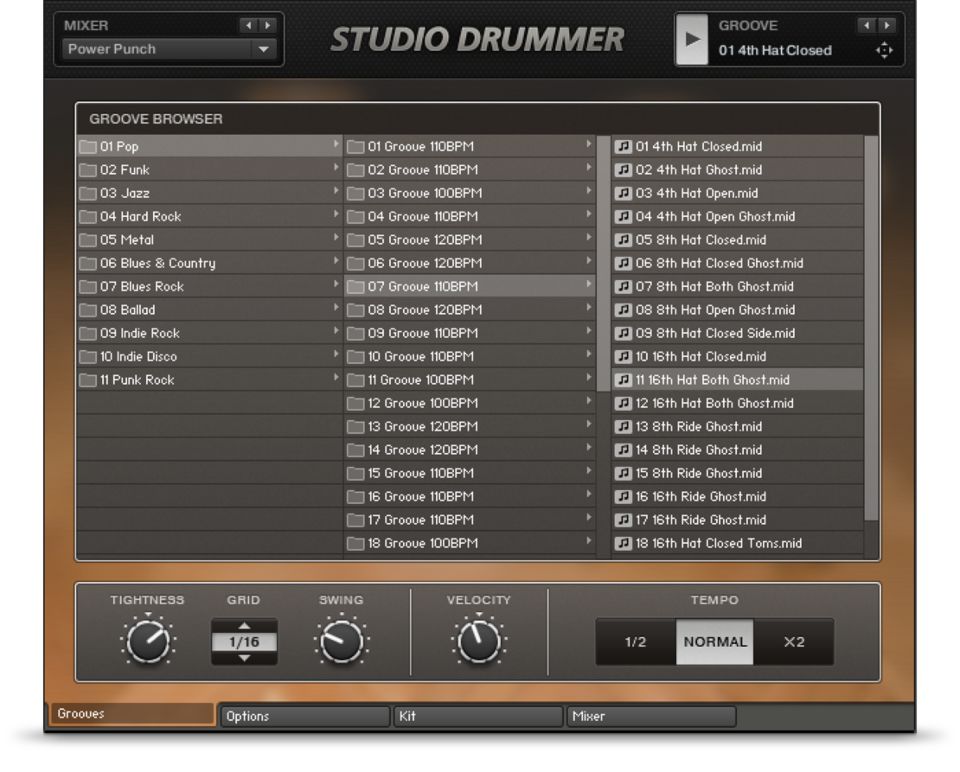Image resolution: width=960 pixels, height=772 pixels.
Task: Set tempo to half speed
Action: coord(635,642)
